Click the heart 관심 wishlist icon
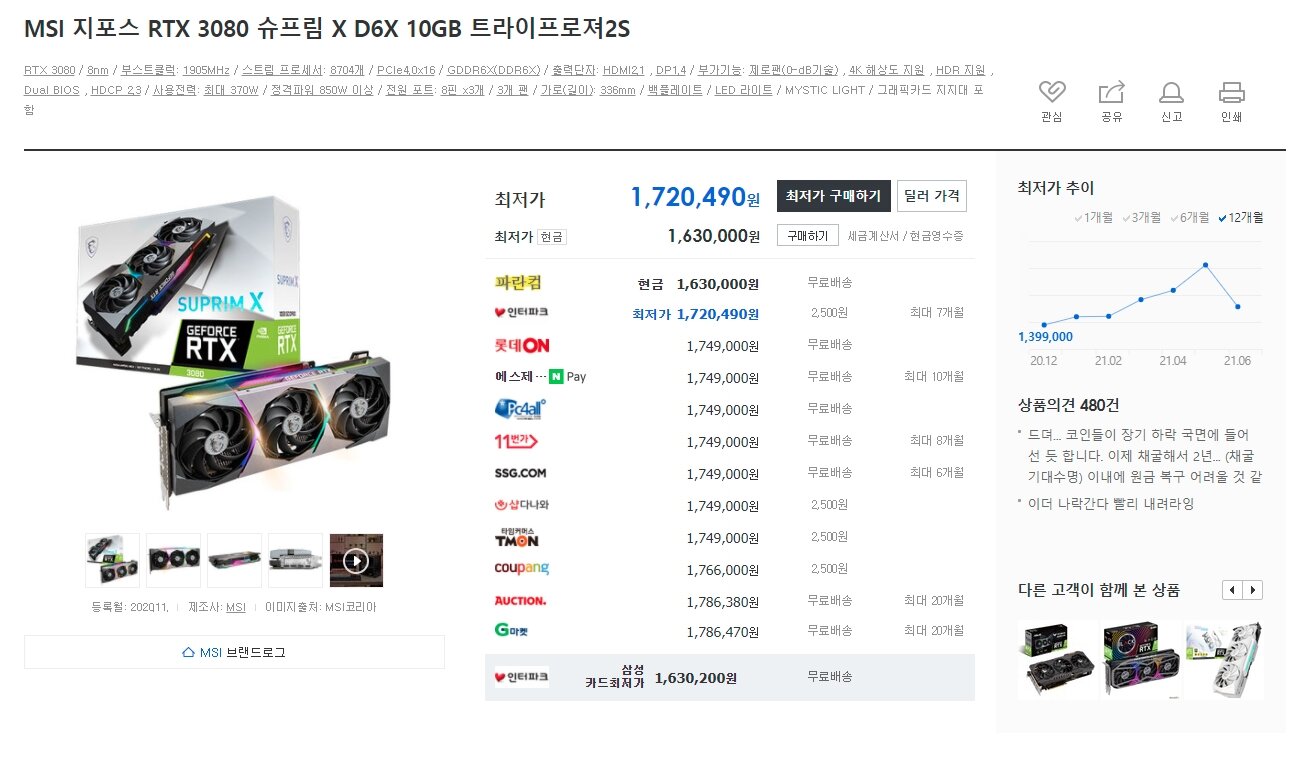Viewport: 1297px width, 766px height. tap(1051, 92)
